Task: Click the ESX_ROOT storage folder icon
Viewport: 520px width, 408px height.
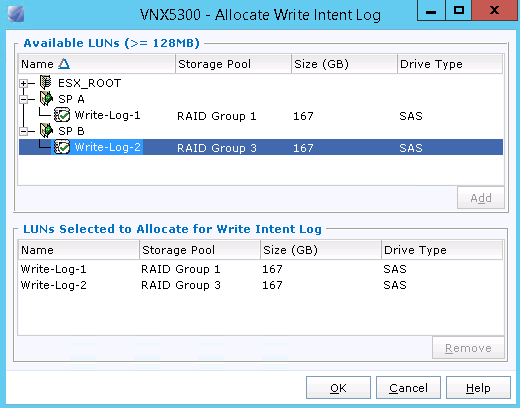Action: click(46, 82)
